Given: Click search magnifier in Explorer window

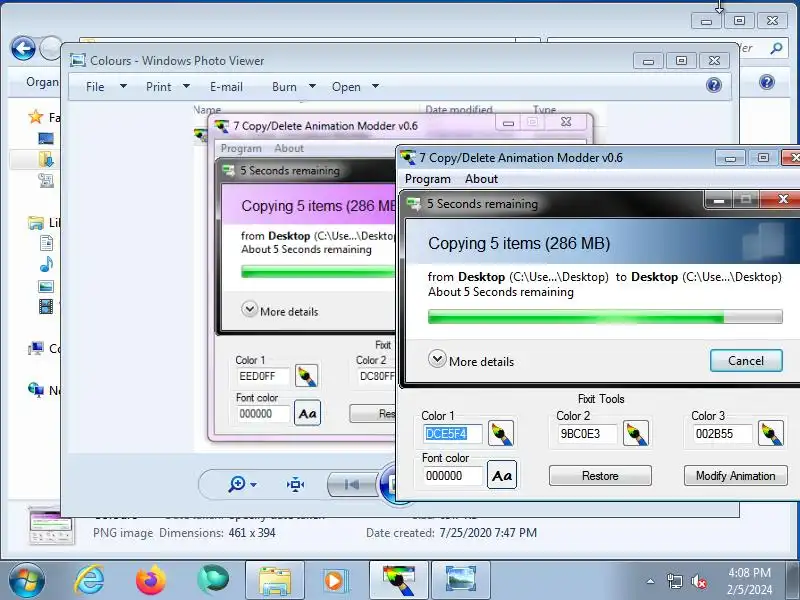Looking at the screenshot, I should coord(776,48).
